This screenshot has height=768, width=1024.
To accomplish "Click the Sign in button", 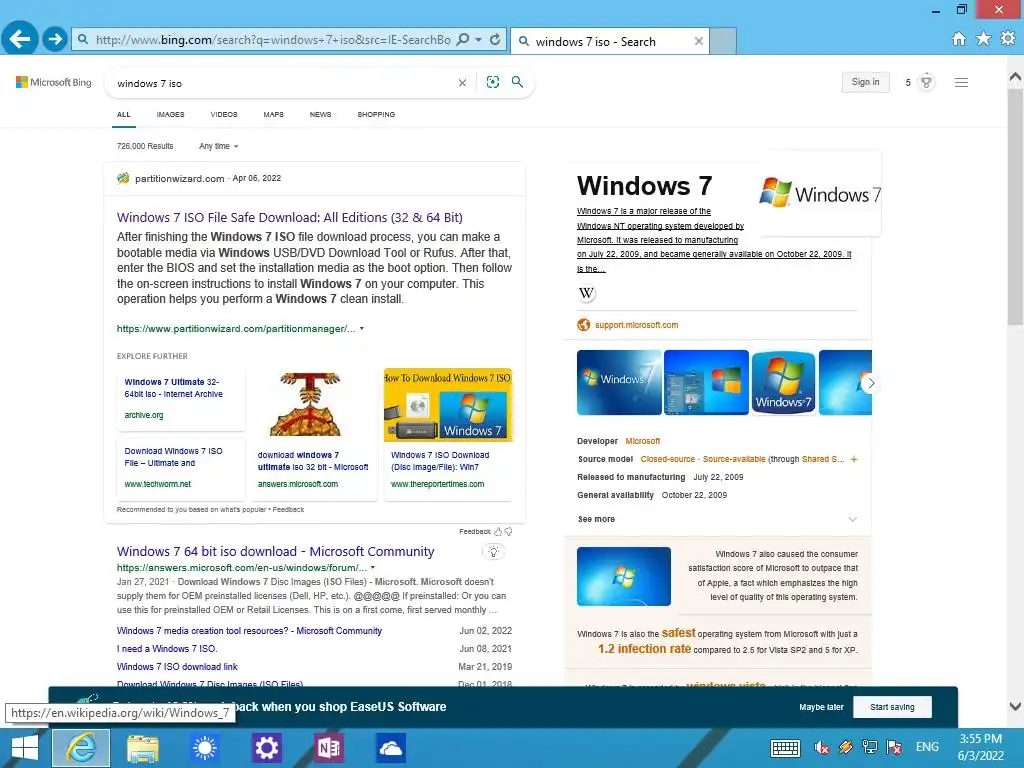I will (x=865, y=82).
